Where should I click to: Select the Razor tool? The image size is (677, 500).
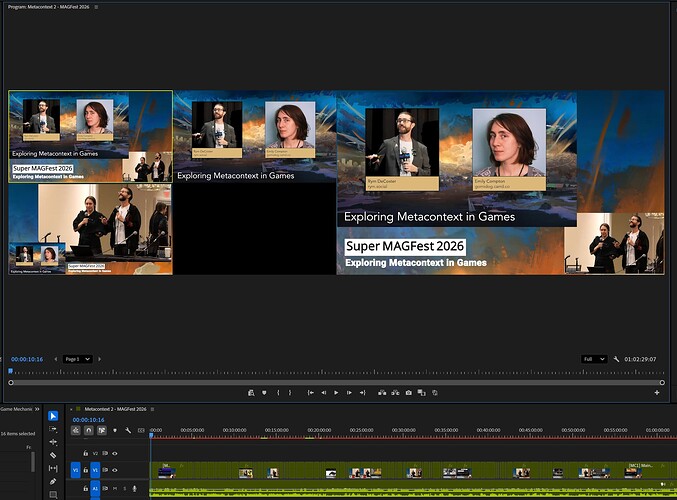click(x=53, y=455)
